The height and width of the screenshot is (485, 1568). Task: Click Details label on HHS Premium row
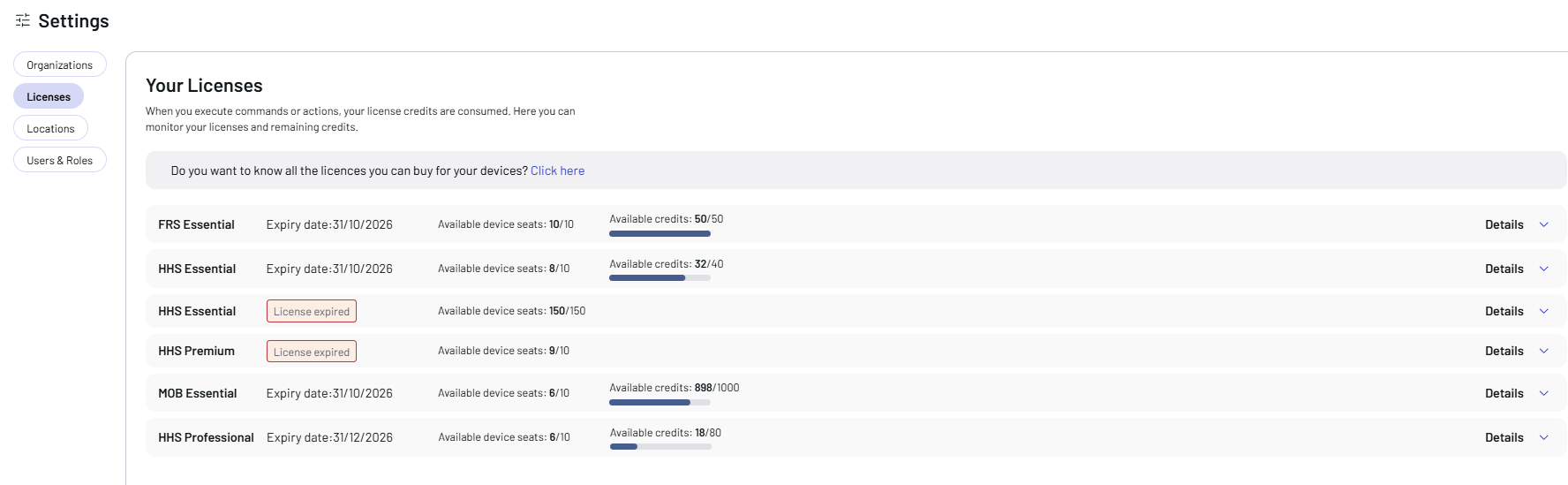[1504, 351]
